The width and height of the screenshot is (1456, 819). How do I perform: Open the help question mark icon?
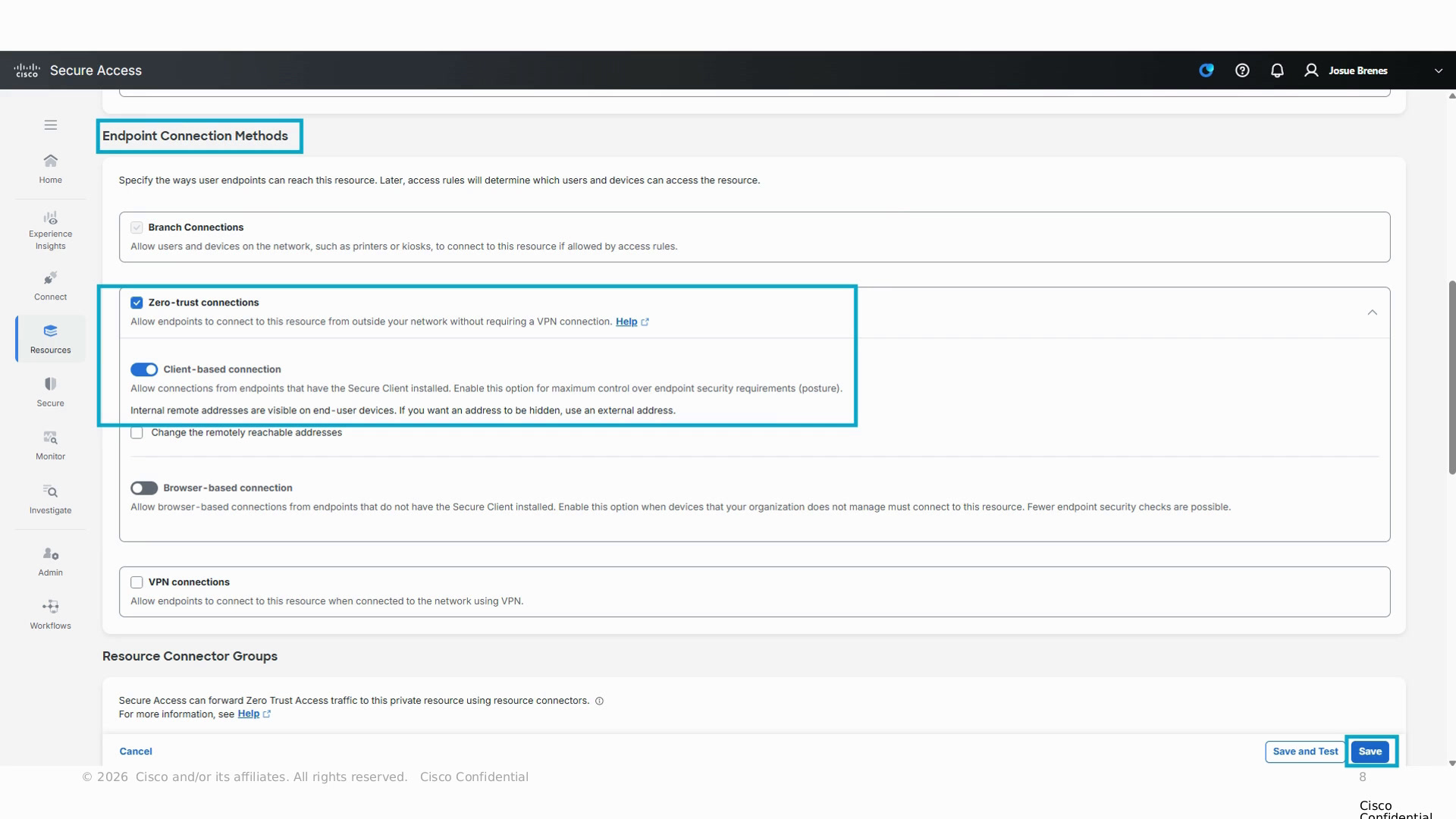1242,71
